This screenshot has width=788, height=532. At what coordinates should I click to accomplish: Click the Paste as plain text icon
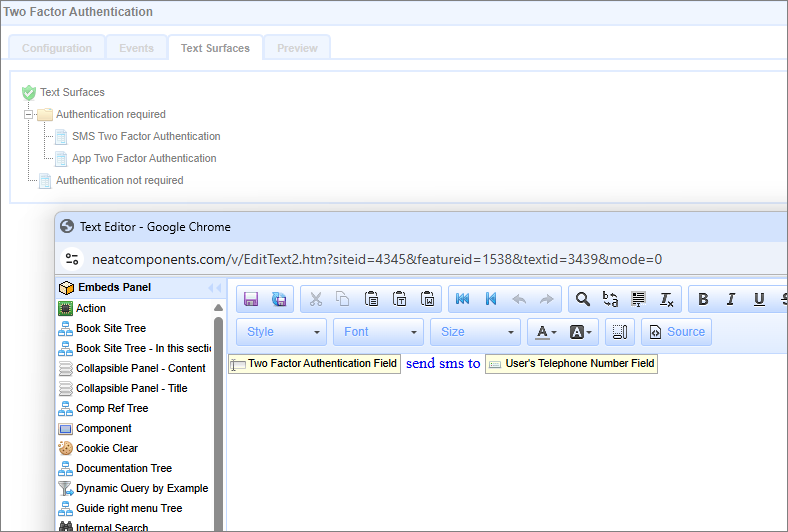point(399,299)
